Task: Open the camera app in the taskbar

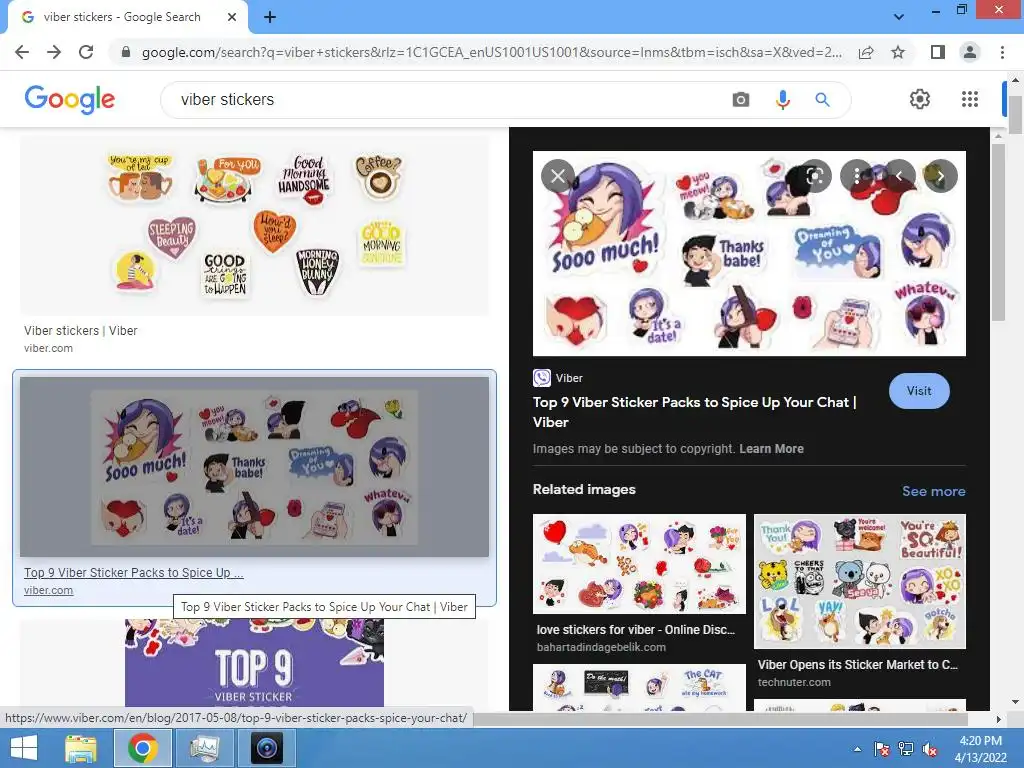Action: click(x=266, y=748)
